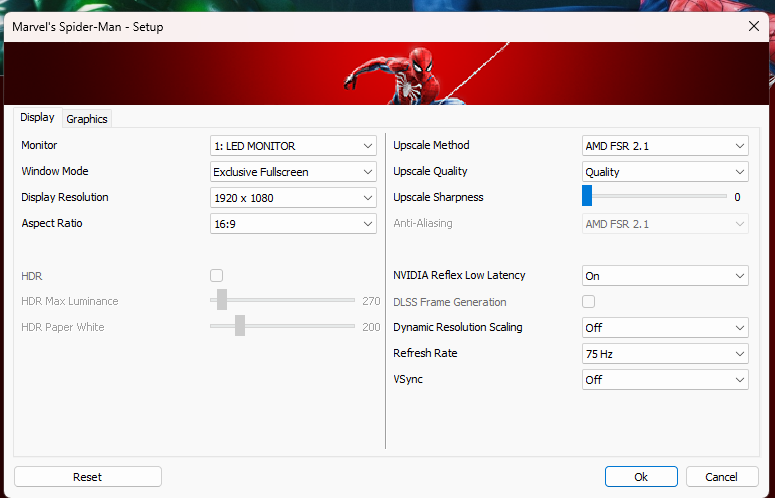Select the Display tab
Screen dimensions: 775x498
38,117
